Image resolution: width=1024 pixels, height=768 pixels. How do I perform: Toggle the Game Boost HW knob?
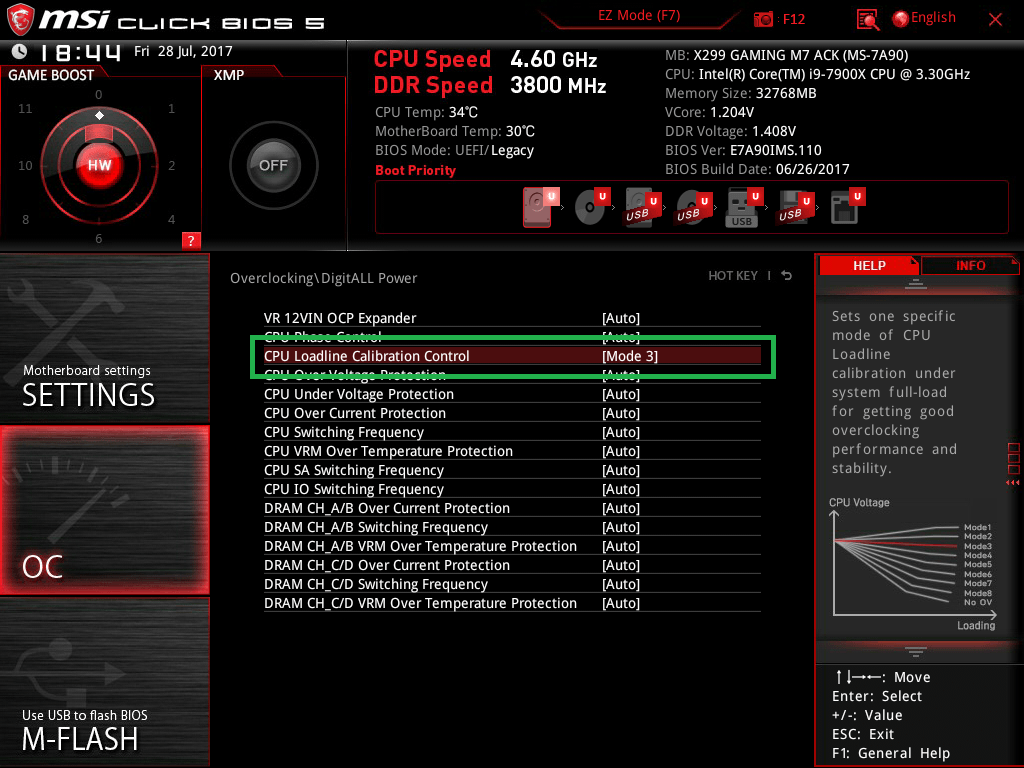99,165
